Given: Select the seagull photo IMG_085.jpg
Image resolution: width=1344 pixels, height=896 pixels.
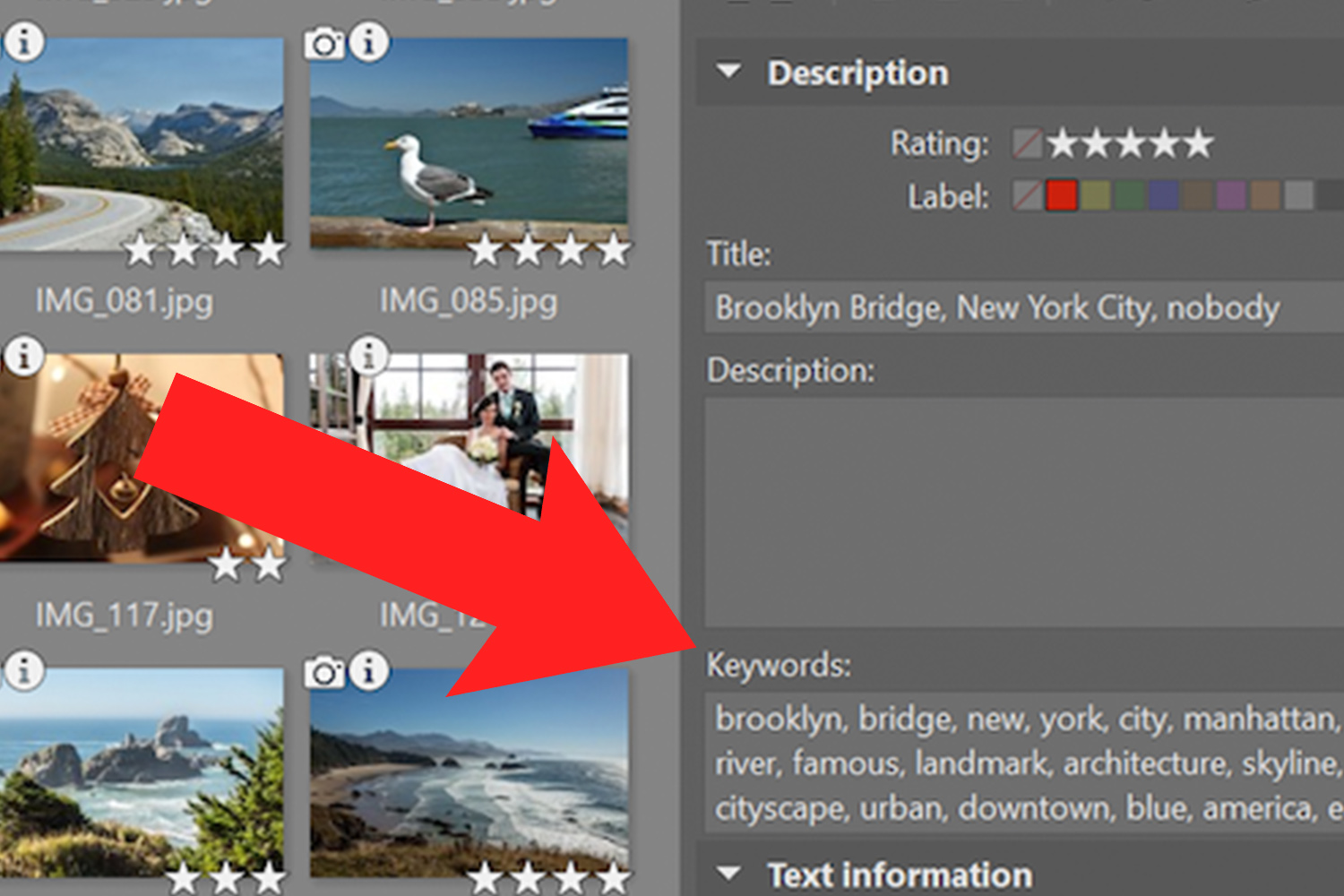Looking at the screenshot, I should point(468,143).
